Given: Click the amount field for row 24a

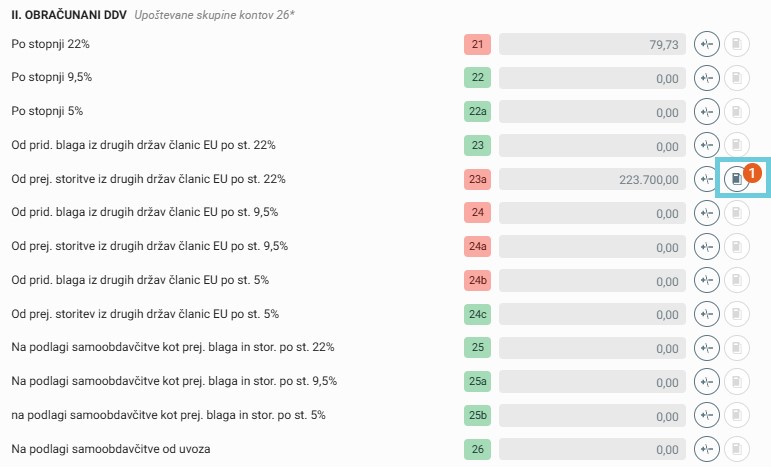Looking at the screenshot, I should tap(592, 247).
